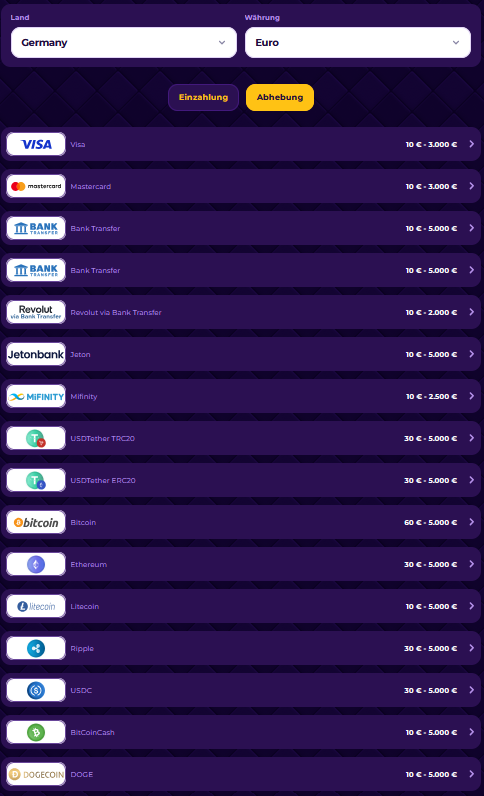Switch to the Einzahlung tab
This screenshot has width=484, height=796.
click(203, 97)
